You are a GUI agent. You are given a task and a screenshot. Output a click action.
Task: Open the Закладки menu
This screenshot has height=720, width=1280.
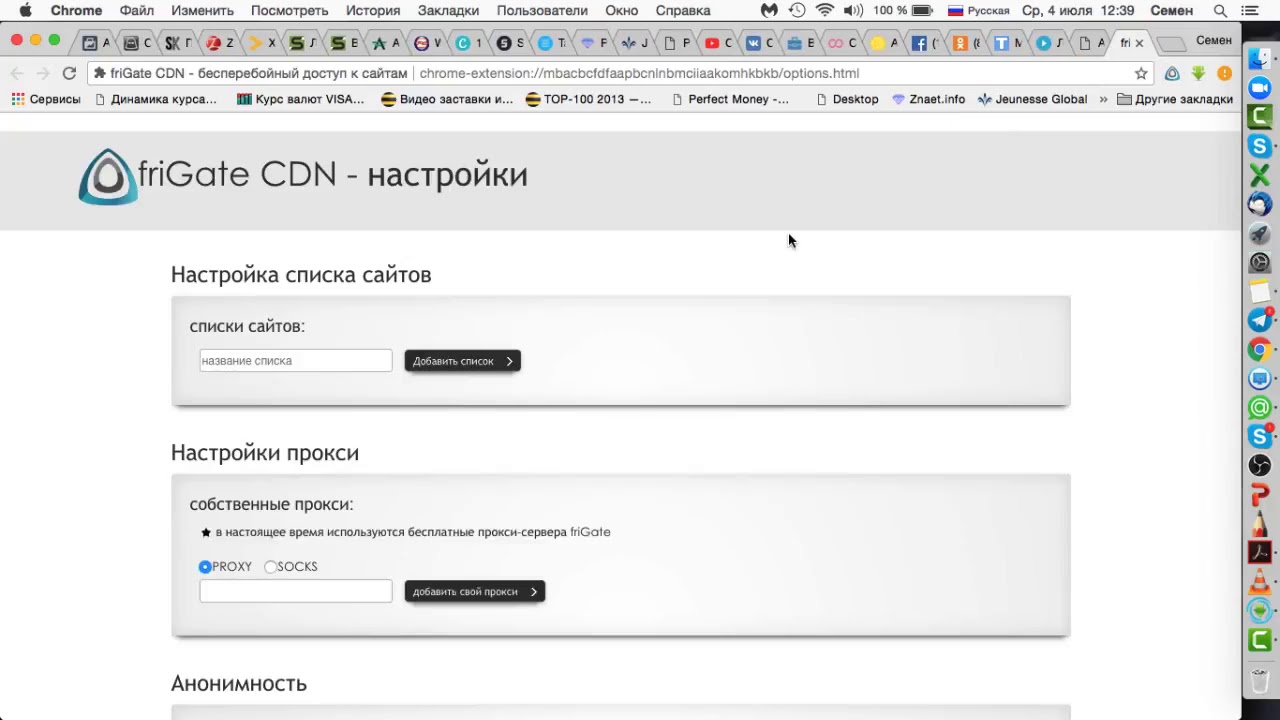(x=448, y=10)
